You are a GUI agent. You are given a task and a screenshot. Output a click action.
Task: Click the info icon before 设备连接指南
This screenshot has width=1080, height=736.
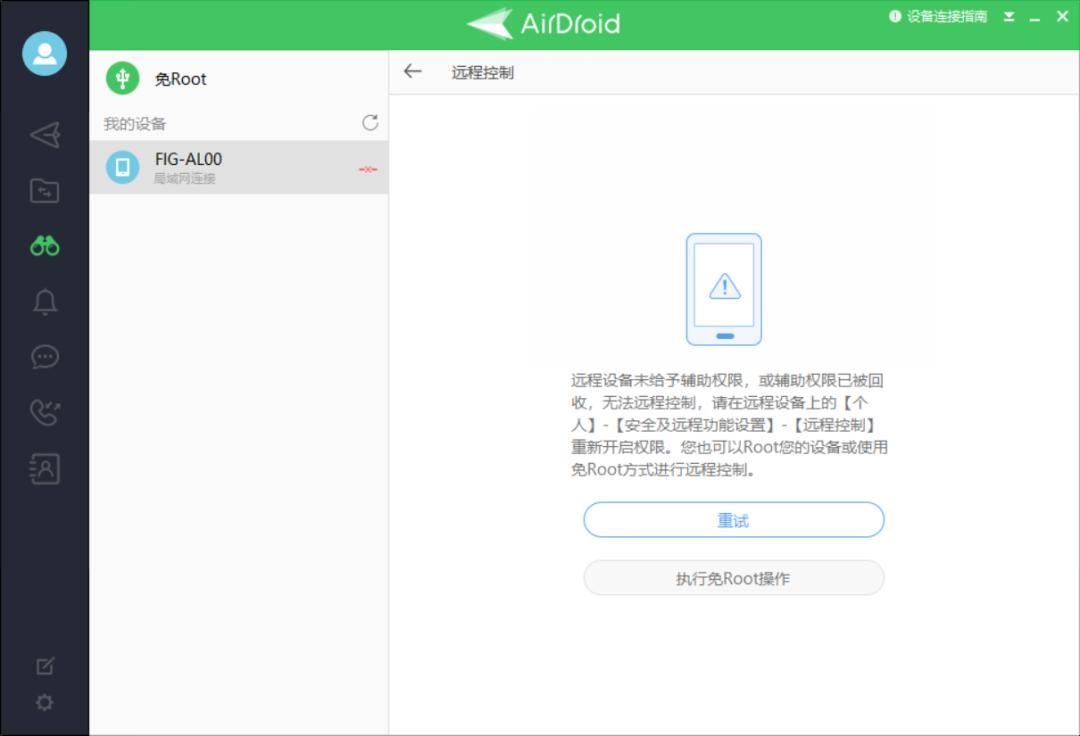click(x=893, y=16)
